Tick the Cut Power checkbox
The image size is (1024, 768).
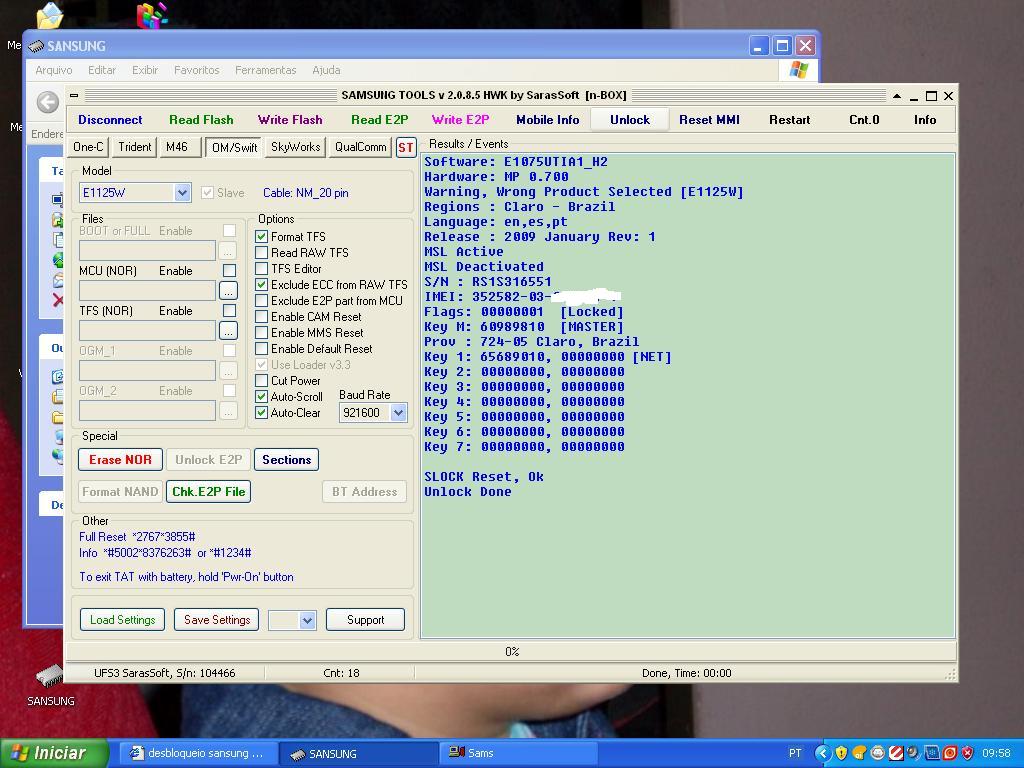261,381
